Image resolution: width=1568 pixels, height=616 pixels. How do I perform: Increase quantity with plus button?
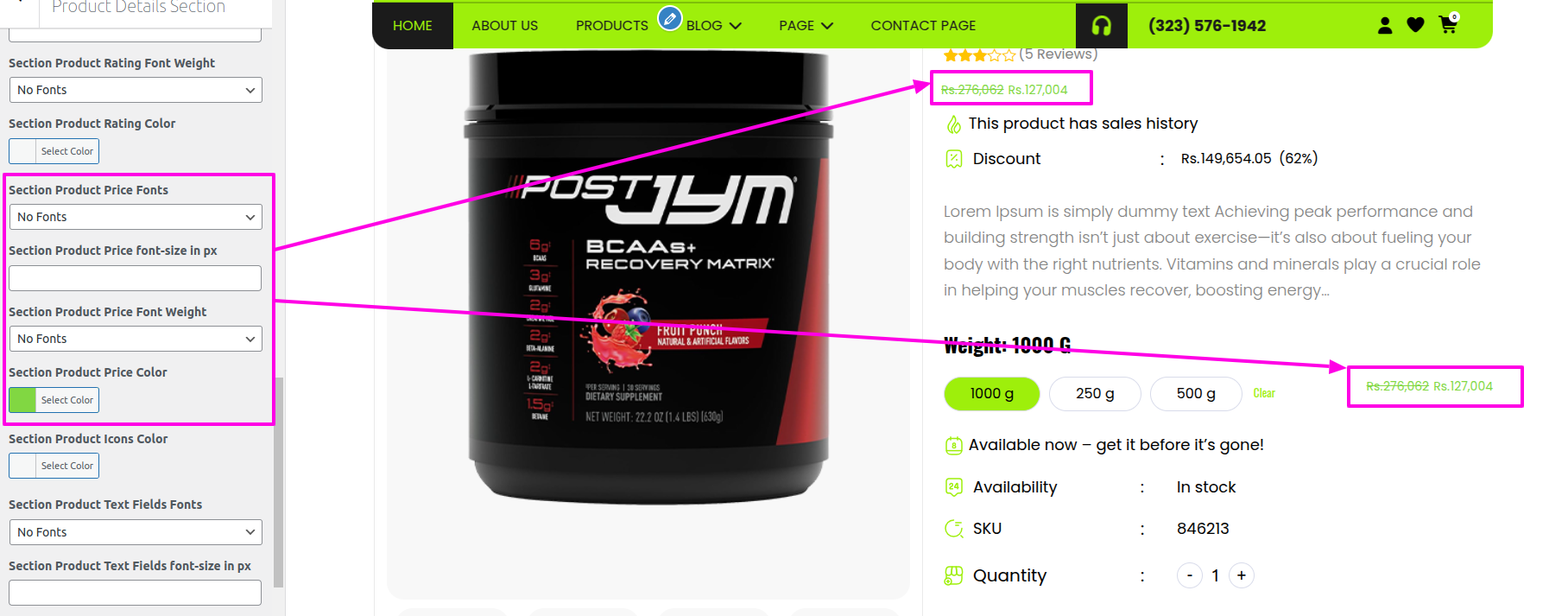(x=1242, y=575)
